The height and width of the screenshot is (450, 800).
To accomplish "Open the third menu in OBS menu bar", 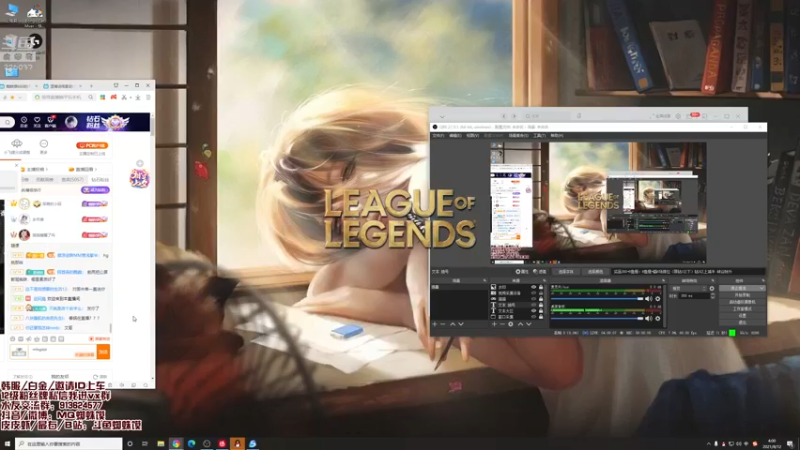I will tap(473, 136).
